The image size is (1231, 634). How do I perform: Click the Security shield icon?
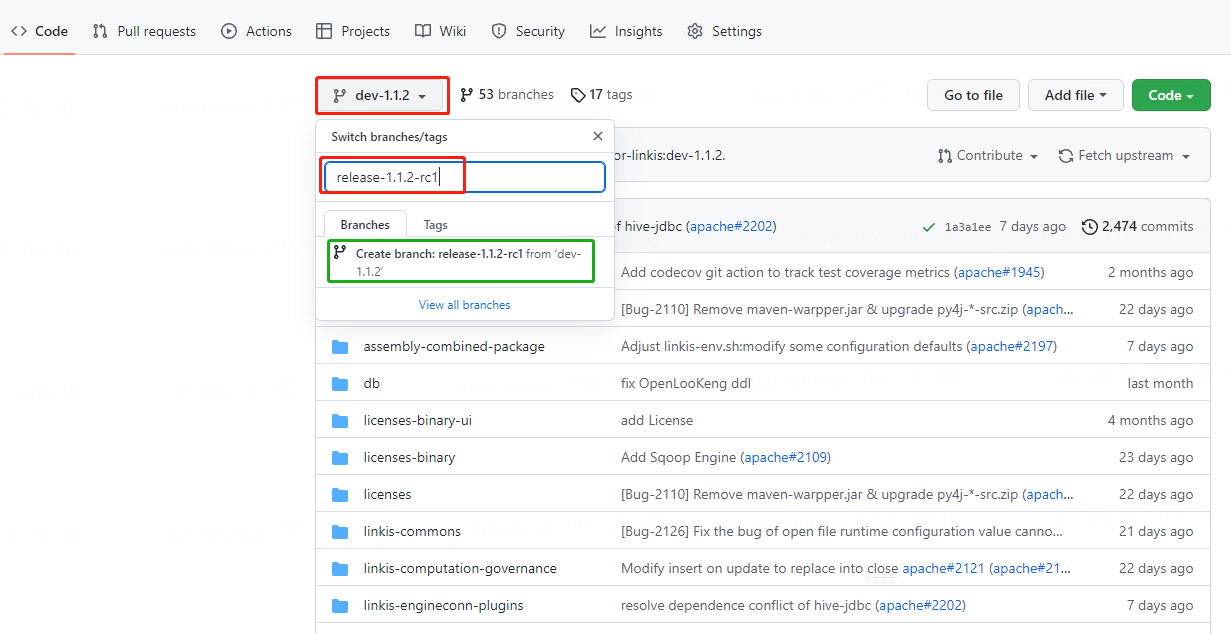[499, 31]
